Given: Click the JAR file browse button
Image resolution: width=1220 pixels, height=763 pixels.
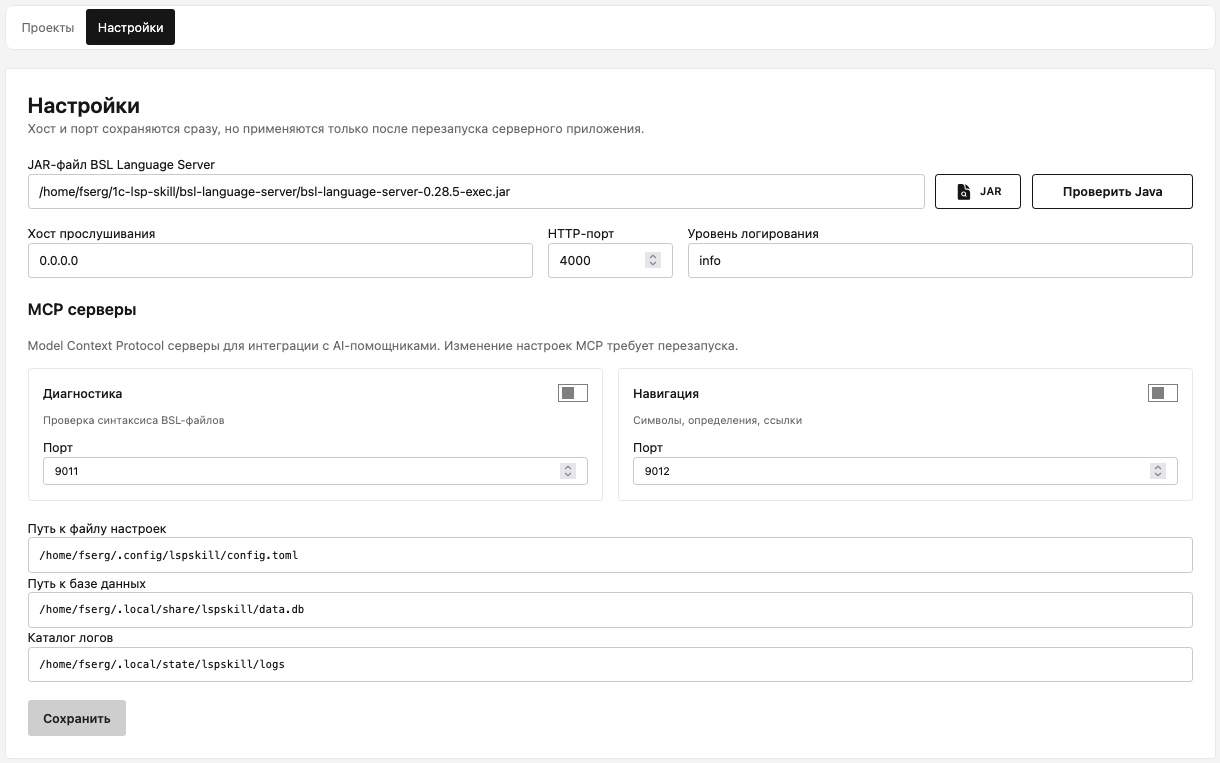Looking at the screenshot, I should point(978,191).
